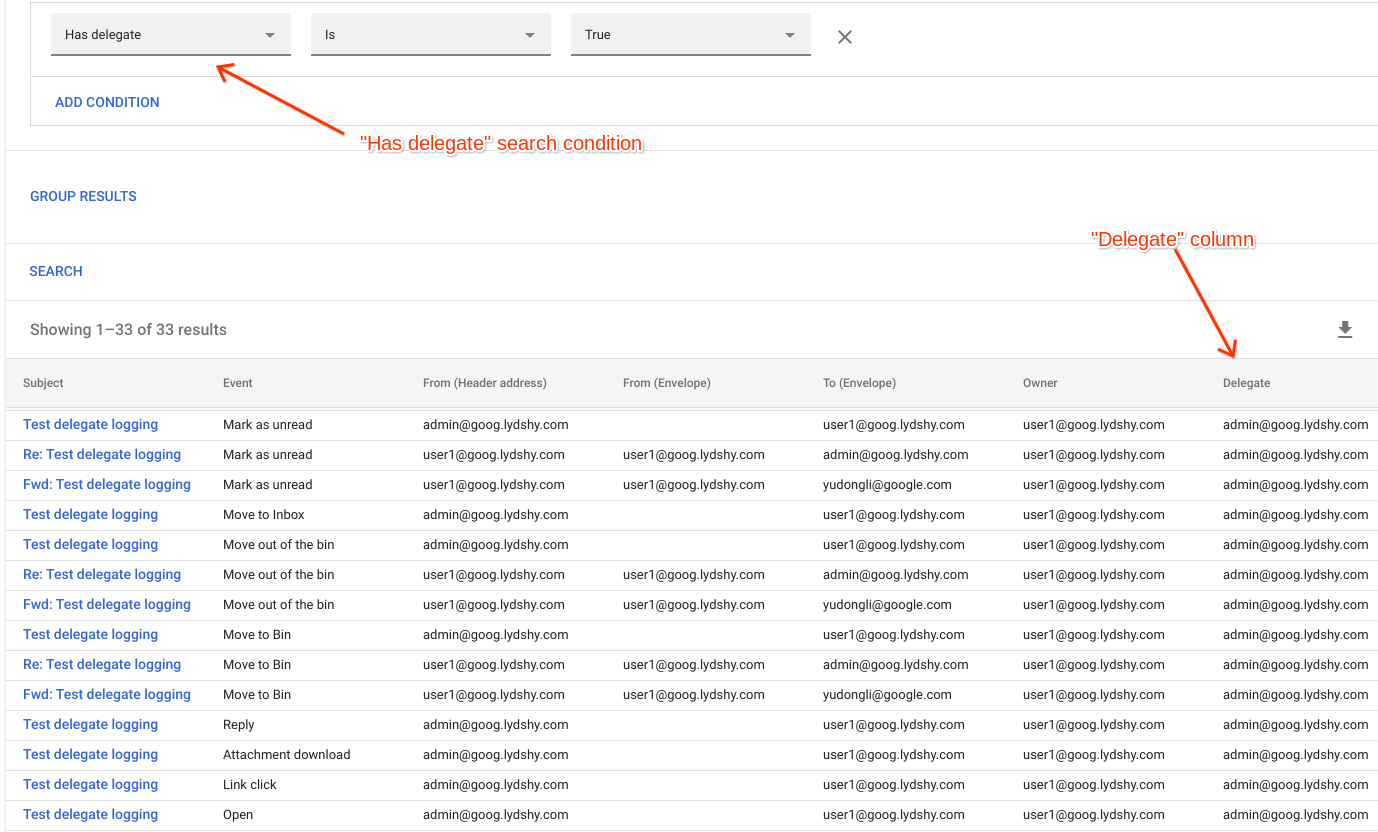
Task: Download results using the export icon
Action: click(x=1345, y=330)
